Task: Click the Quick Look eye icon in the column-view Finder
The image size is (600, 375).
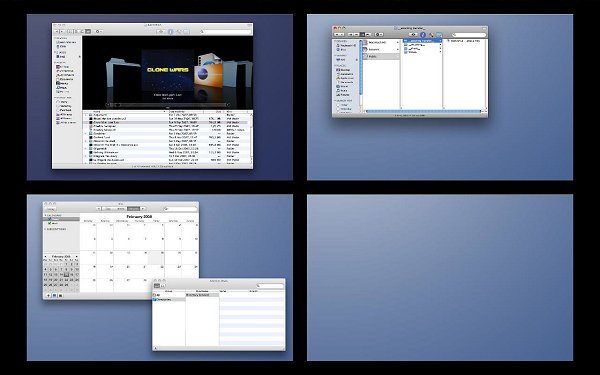Action: pos(413,34)
